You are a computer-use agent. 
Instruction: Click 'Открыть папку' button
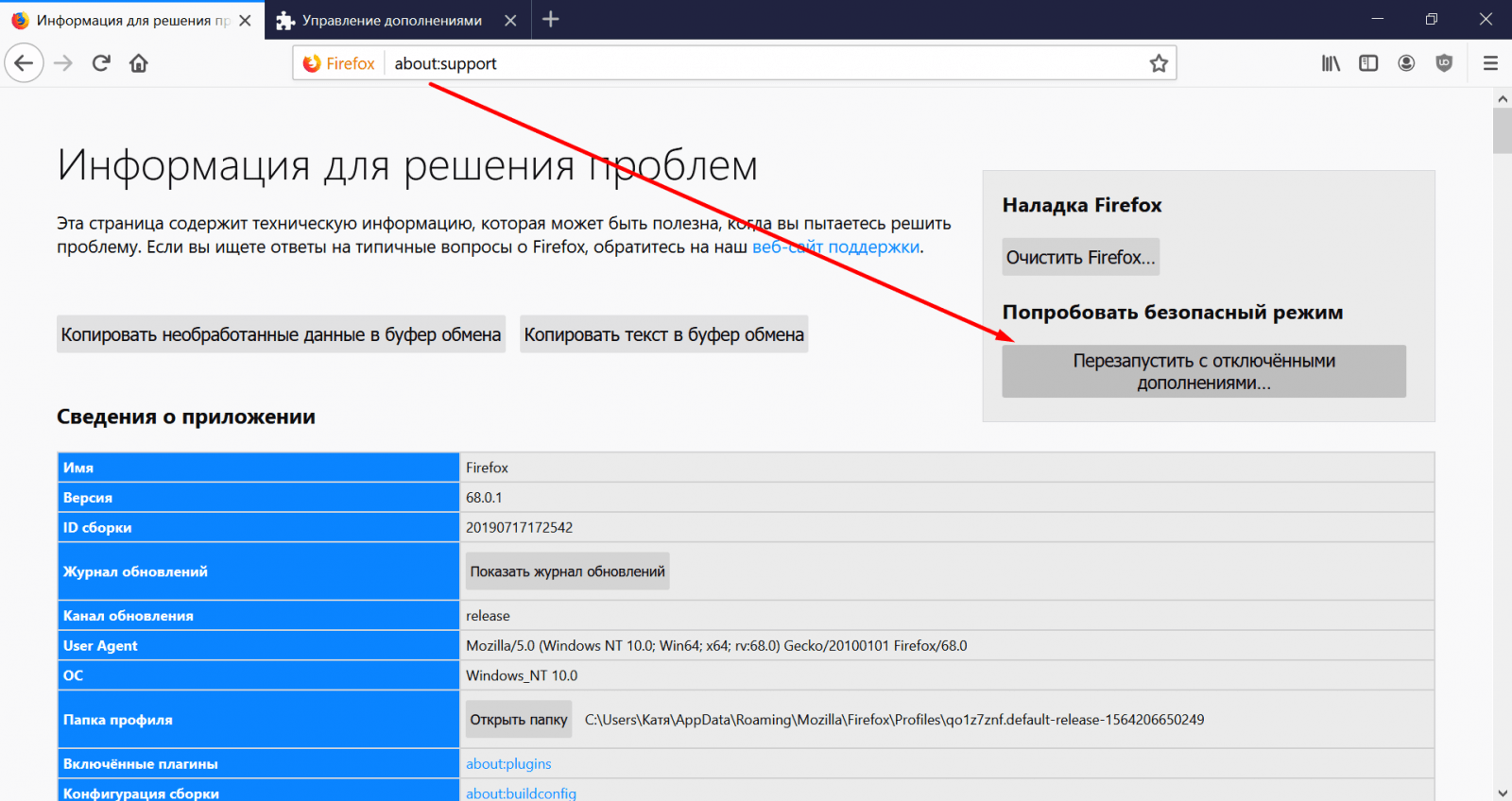[x=519, y=720]
